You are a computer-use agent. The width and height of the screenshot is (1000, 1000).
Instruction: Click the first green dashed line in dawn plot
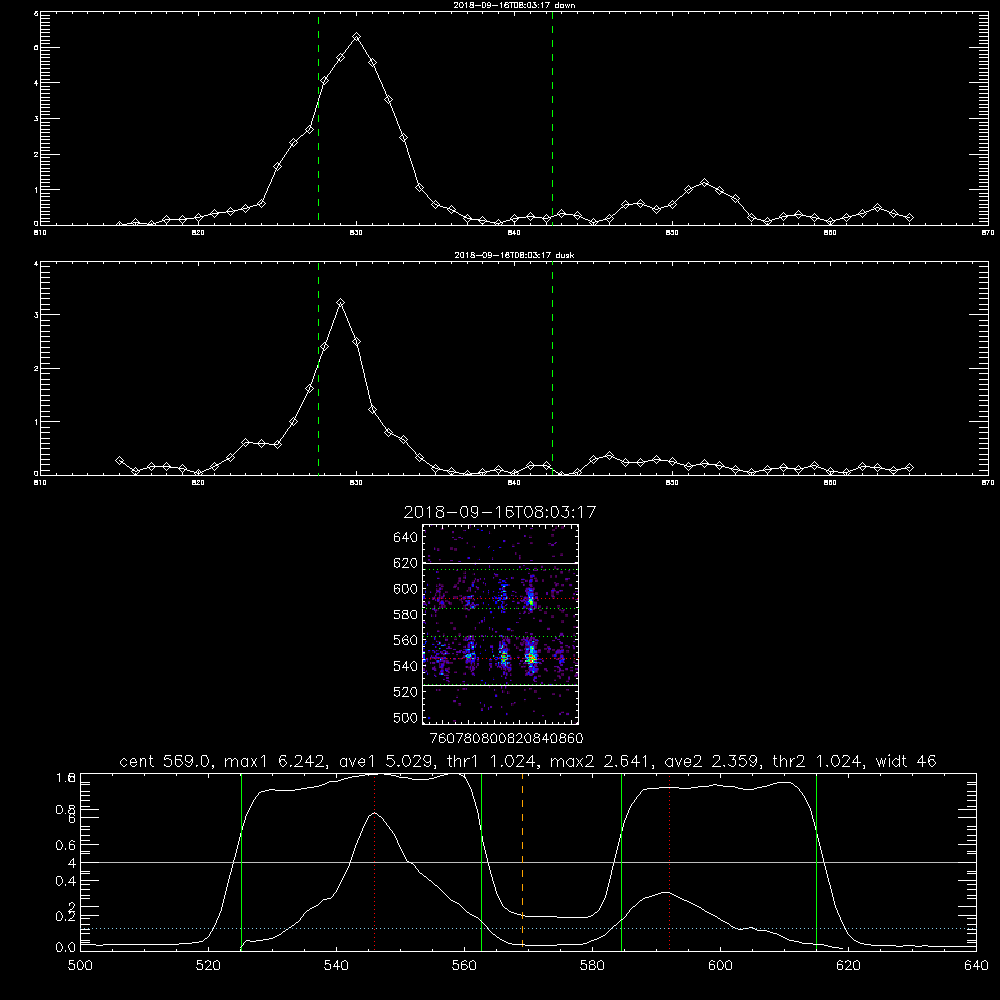(x=318, y=118)
